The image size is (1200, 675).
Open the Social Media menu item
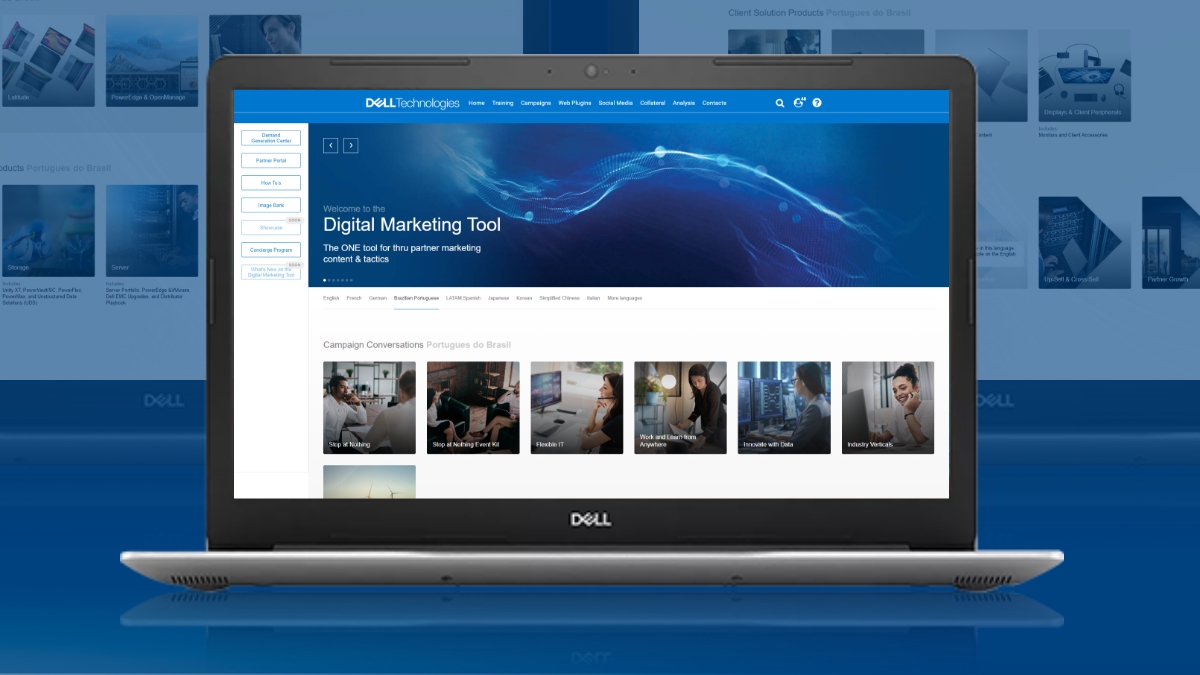point(616,103)
